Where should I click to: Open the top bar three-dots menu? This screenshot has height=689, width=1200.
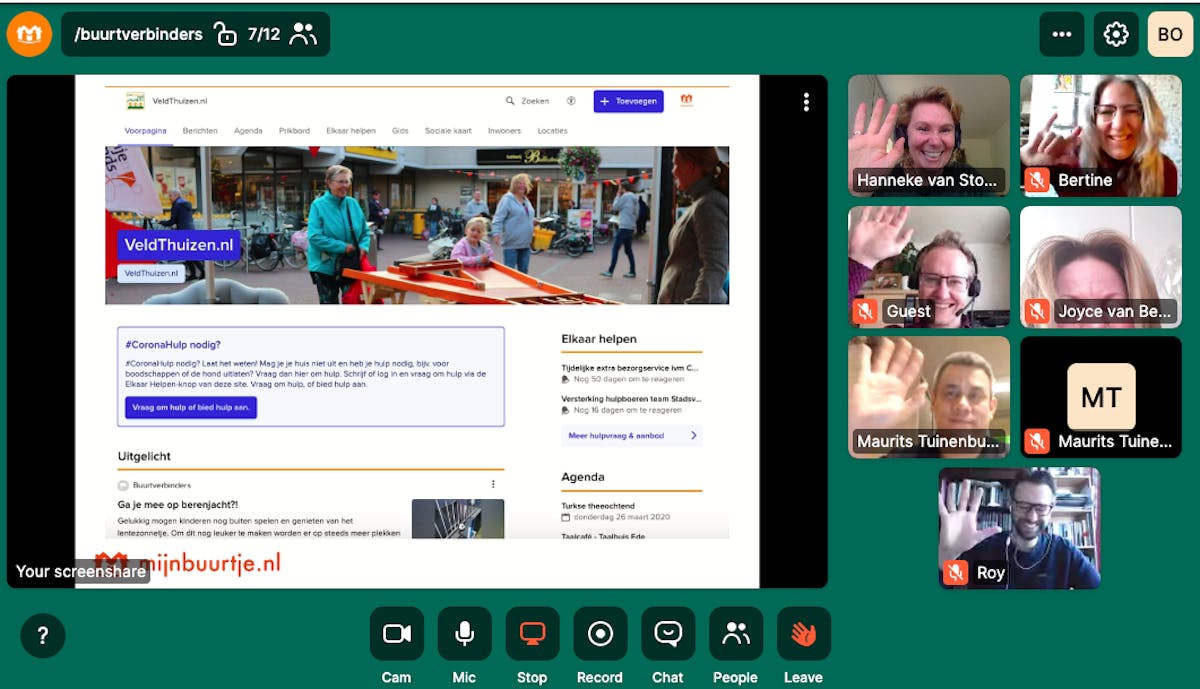1062,34
